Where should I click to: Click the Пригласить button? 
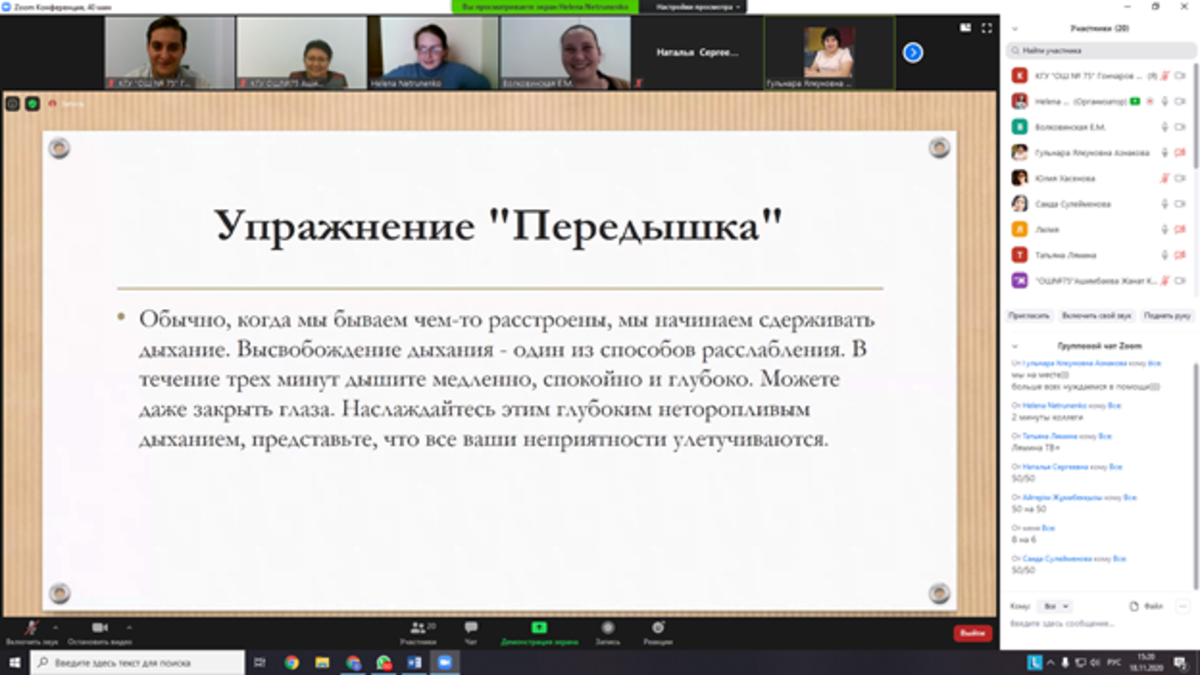pos(1029,315)
